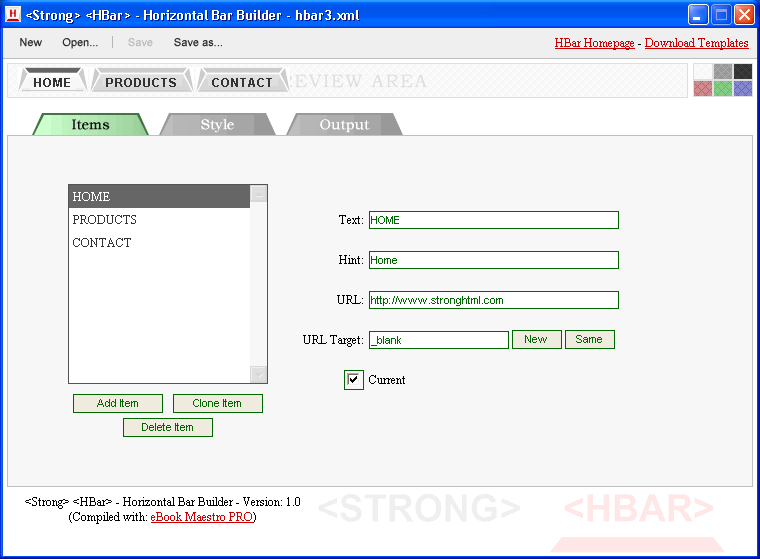Open the Output tab
The width and height of the screenshot is (760, 559).
[x=344, y=125]
